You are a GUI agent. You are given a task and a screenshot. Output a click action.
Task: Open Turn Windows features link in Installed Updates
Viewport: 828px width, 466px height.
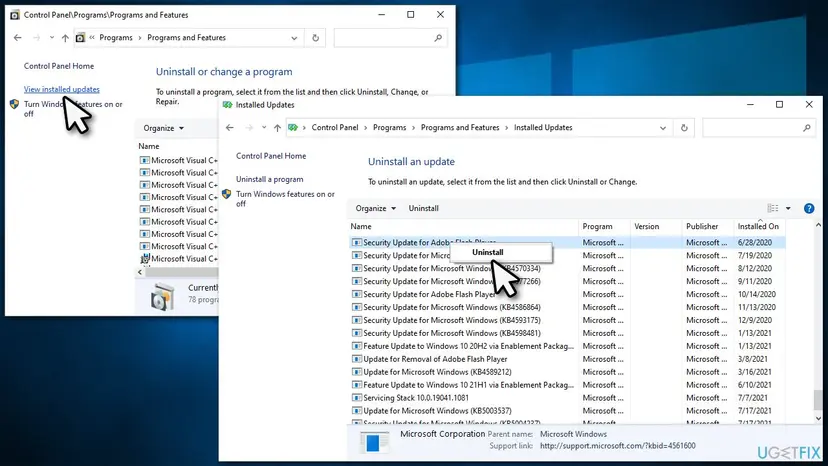click(x=285, y=199)
